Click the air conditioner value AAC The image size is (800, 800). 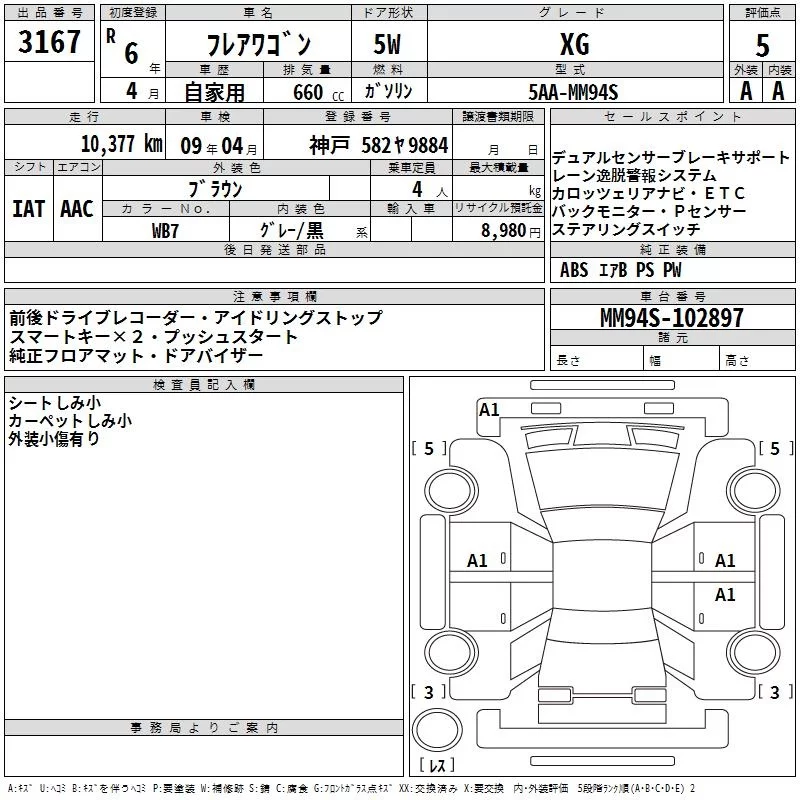pyautogui.click(x=77, y=209)
